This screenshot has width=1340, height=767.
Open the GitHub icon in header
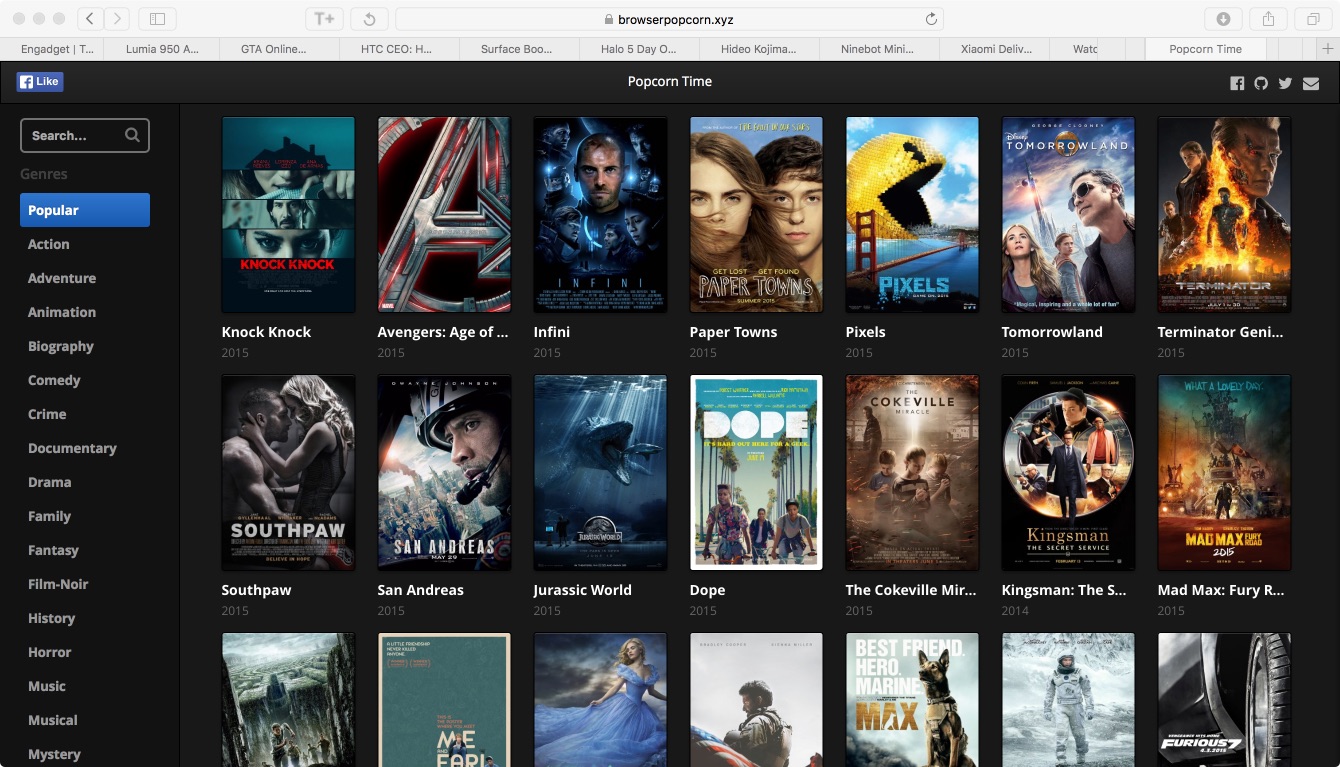click(1261, 83)
